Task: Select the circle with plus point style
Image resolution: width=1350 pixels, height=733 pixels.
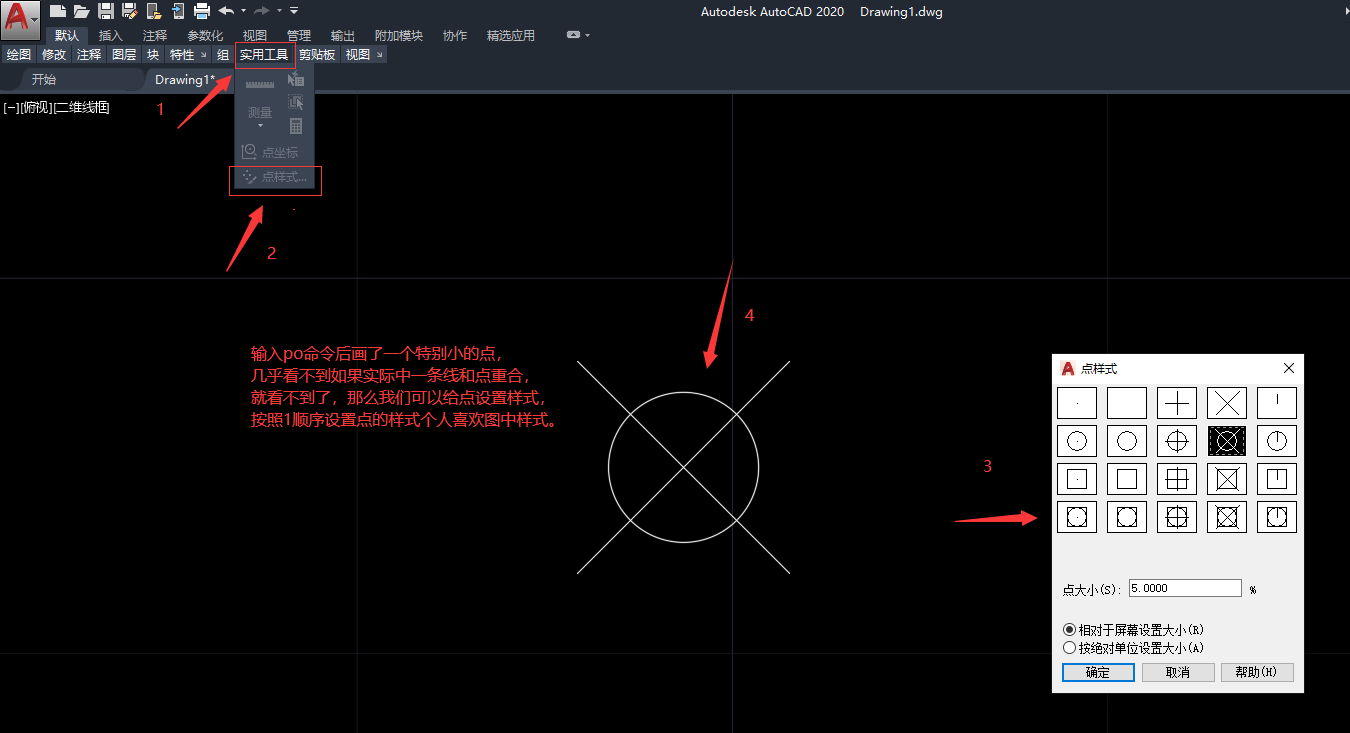Action: tap(1177, 441)
